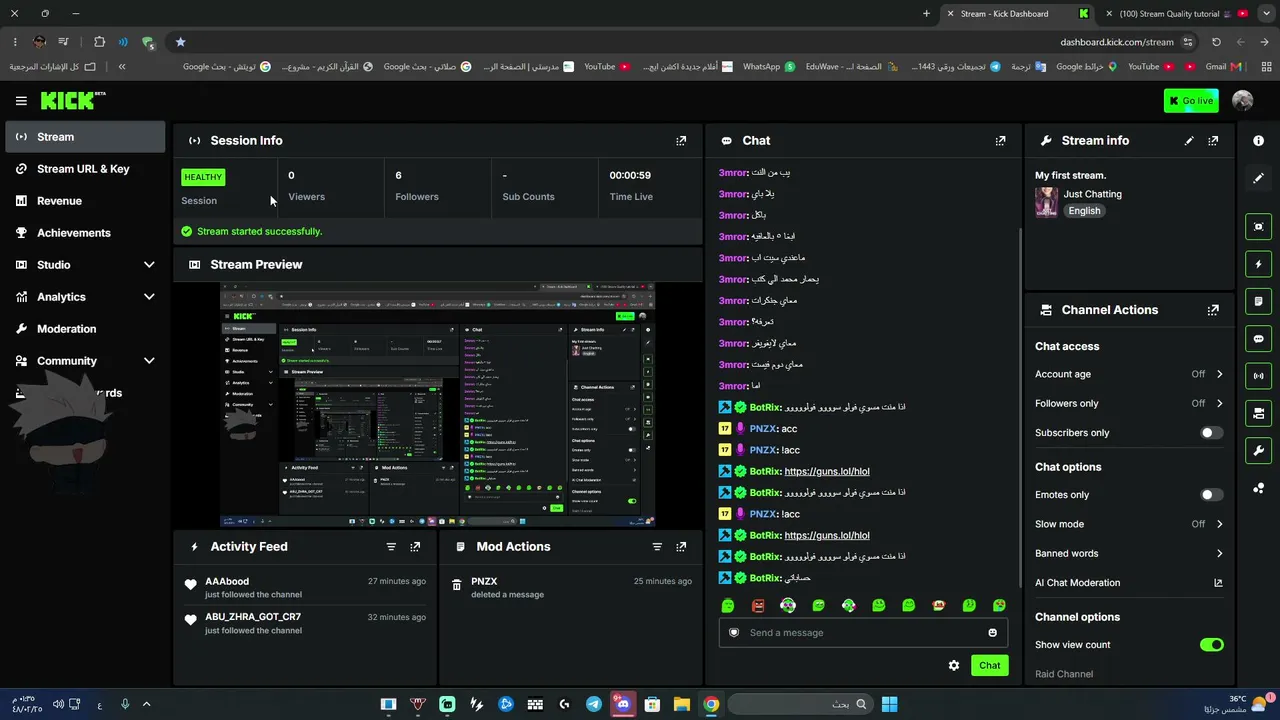Turn off Show view count
The width and height of the screenshot is (1280, 720).
pyautogui.click(x=1211, y=645)
